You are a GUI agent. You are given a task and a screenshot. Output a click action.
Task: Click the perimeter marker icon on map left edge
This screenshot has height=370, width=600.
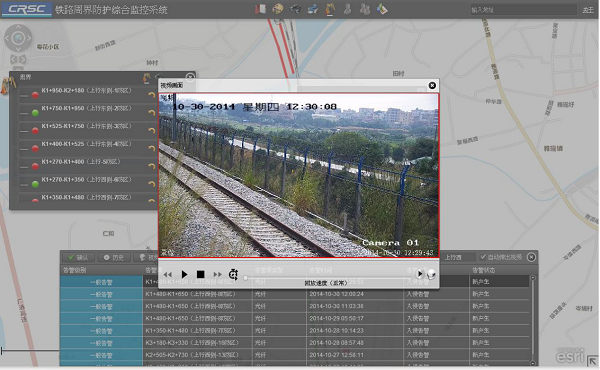point(7,85)
